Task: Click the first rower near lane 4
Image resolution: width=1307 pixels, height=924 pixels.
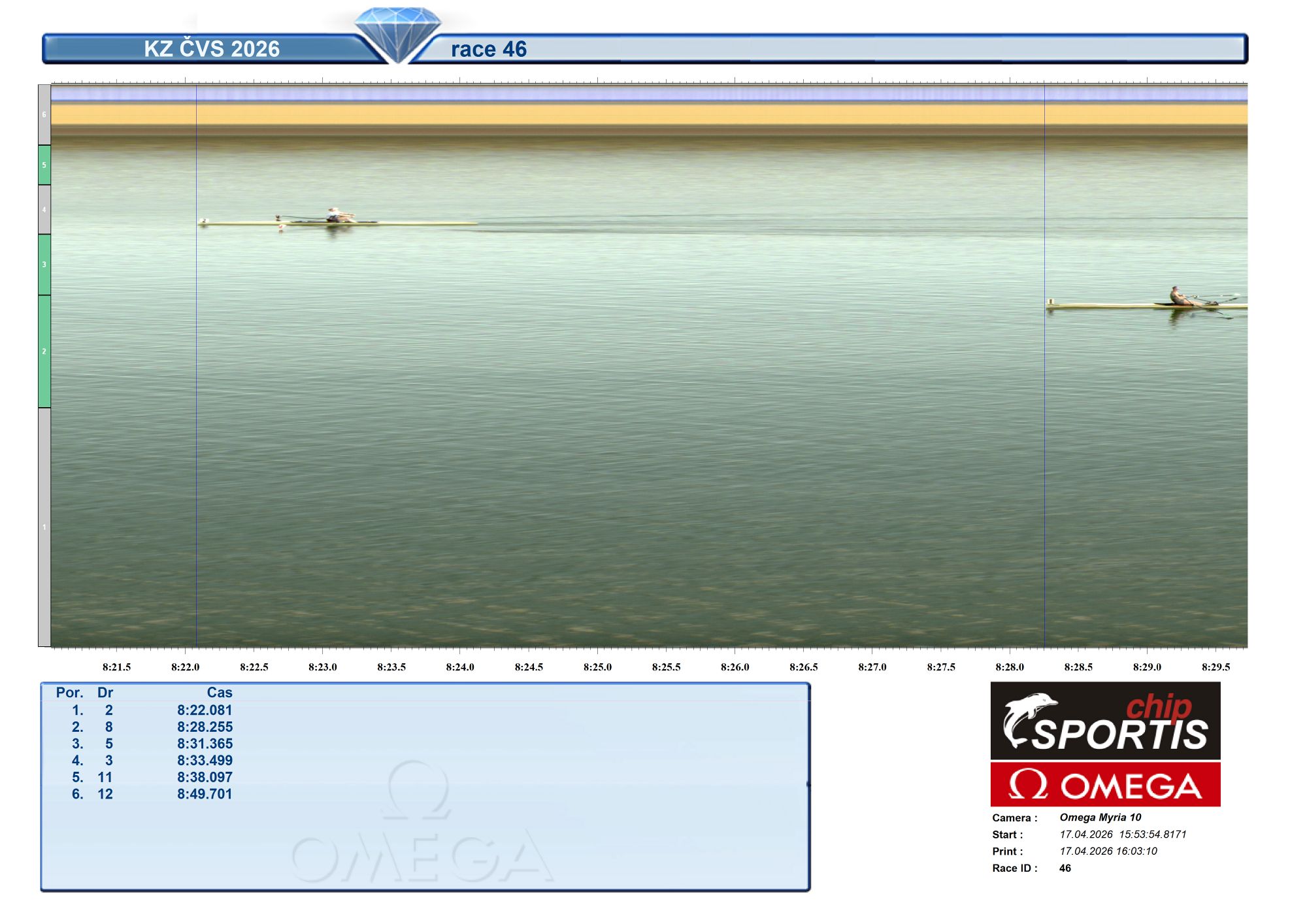Action: tap(335, 215)
